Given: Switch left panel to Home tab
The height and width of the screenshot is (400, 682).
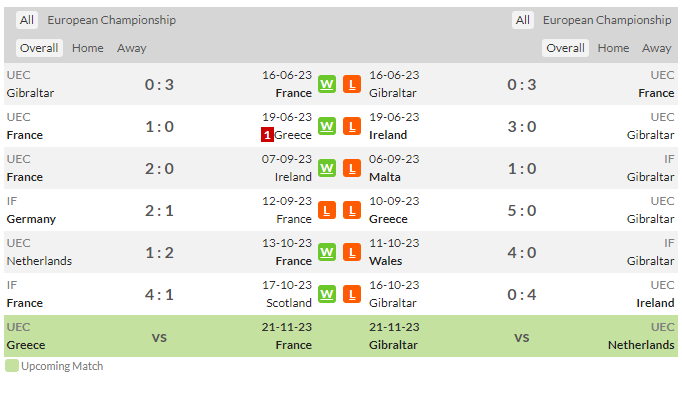Looking at the screenshot, I should (x=88, y=48).
